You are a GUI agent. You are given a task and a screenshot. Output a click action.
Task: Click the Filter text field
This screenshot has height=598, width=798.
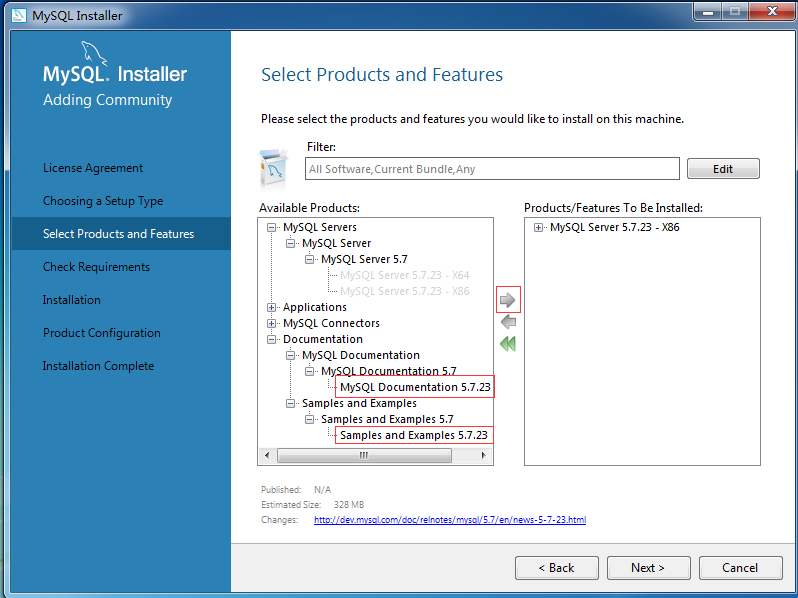(492, 169)
